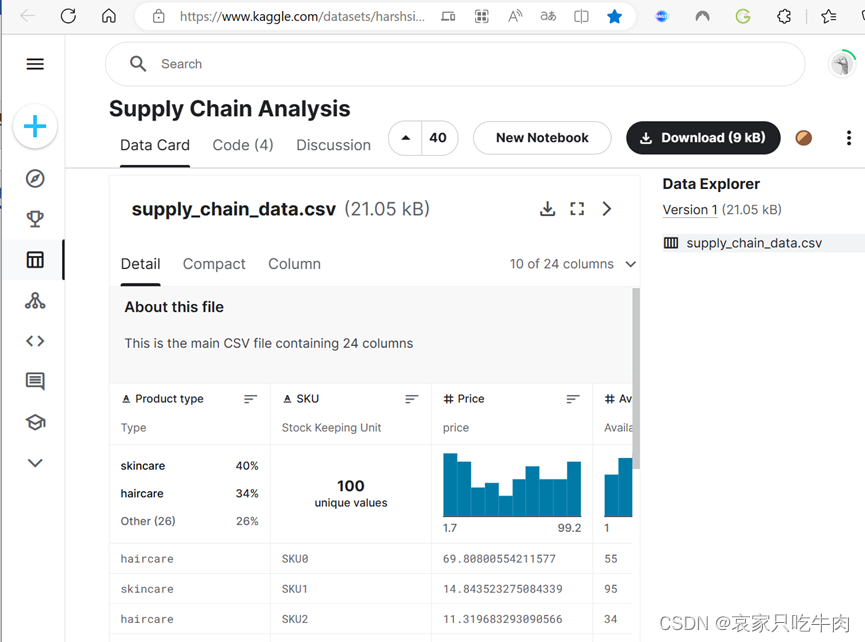Select the Column view tab
865x642 pixels.
(x=294, y=264)
